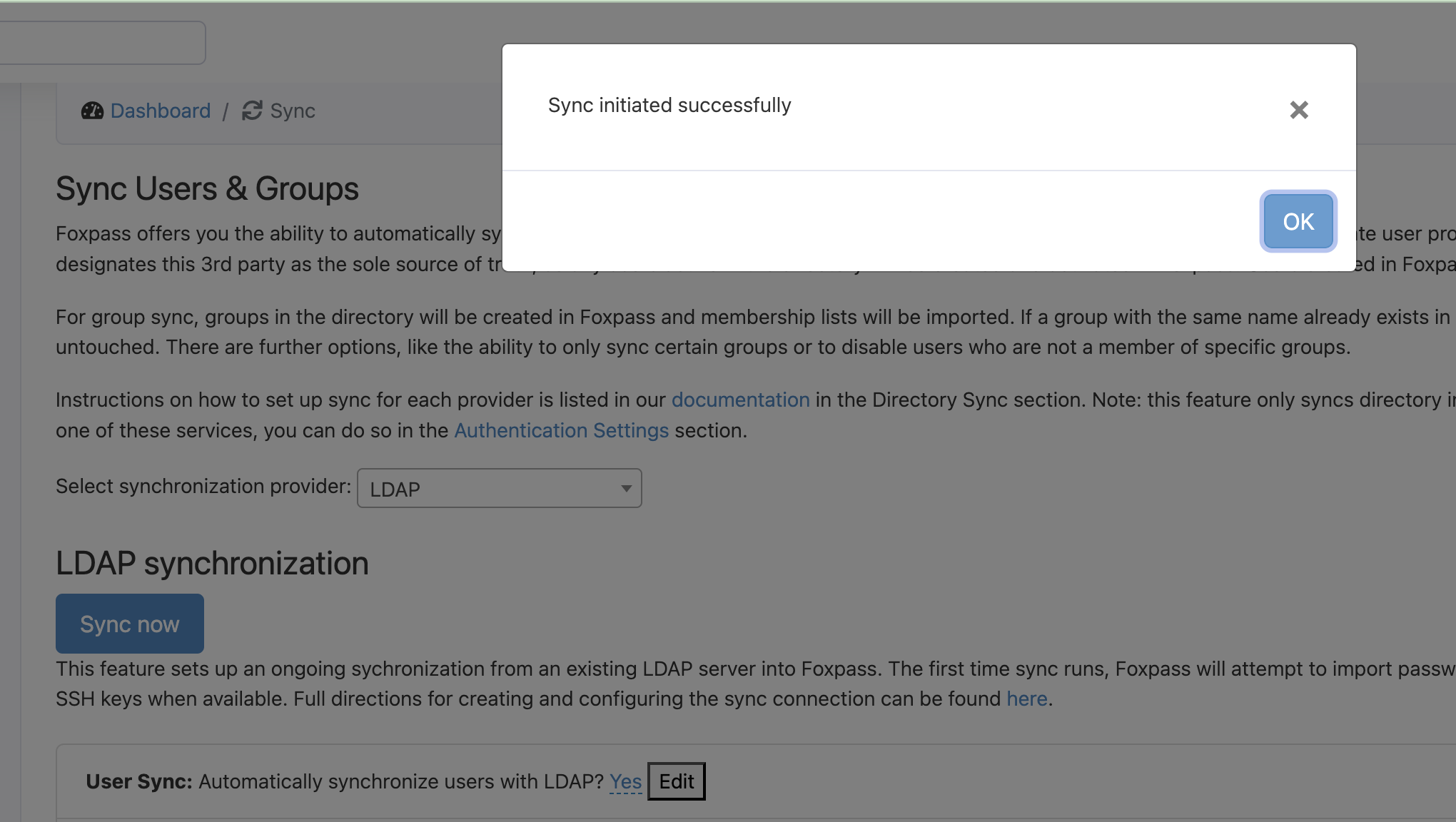Screen dimensions: 1456x822
Task: Open the documentation link
Action: 740,400
